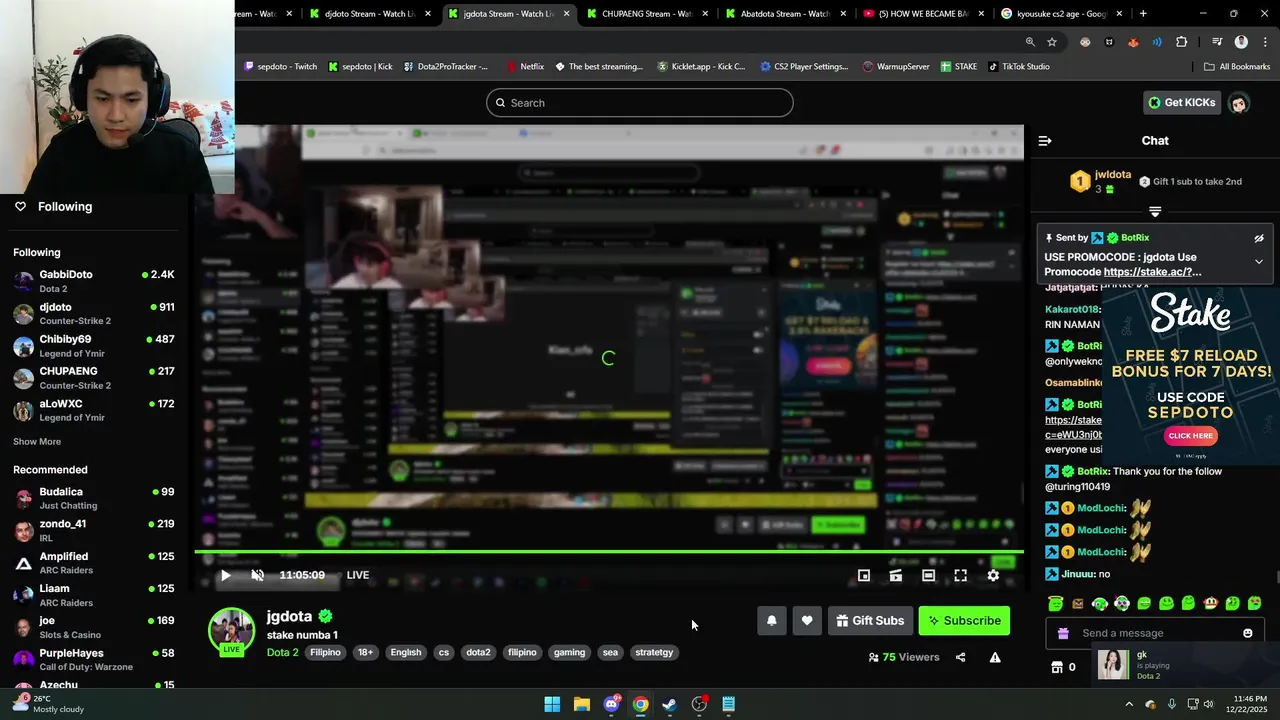Open the gift icon in chat box

[1062, 633]
